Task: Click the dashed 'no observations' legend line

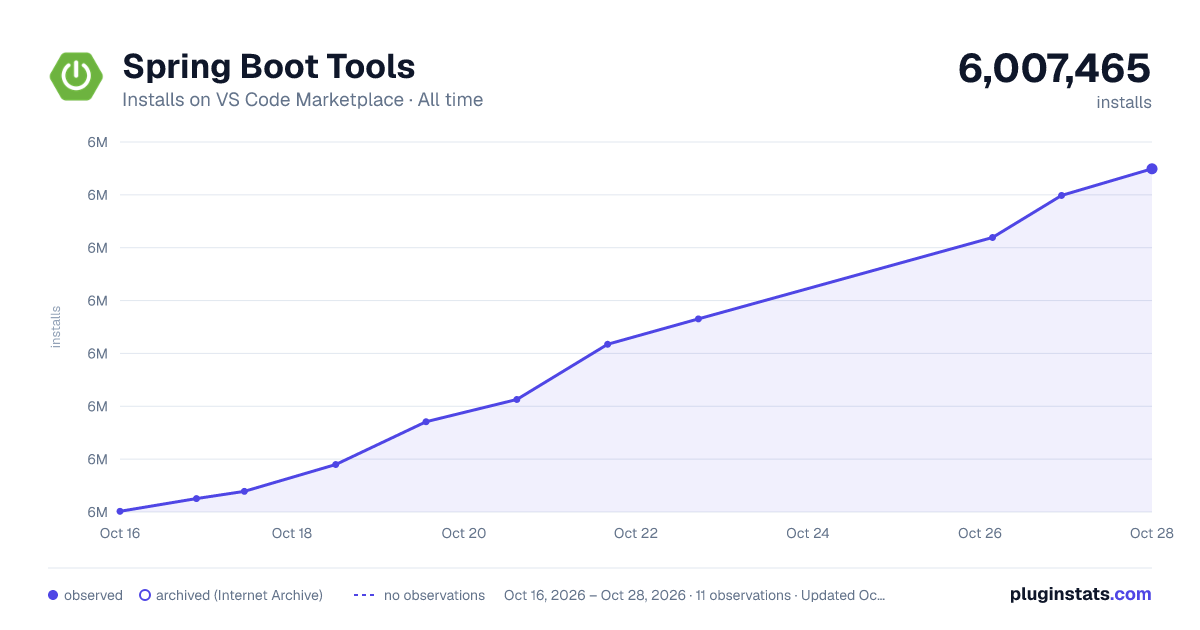Action: click(x=364, y=595)
